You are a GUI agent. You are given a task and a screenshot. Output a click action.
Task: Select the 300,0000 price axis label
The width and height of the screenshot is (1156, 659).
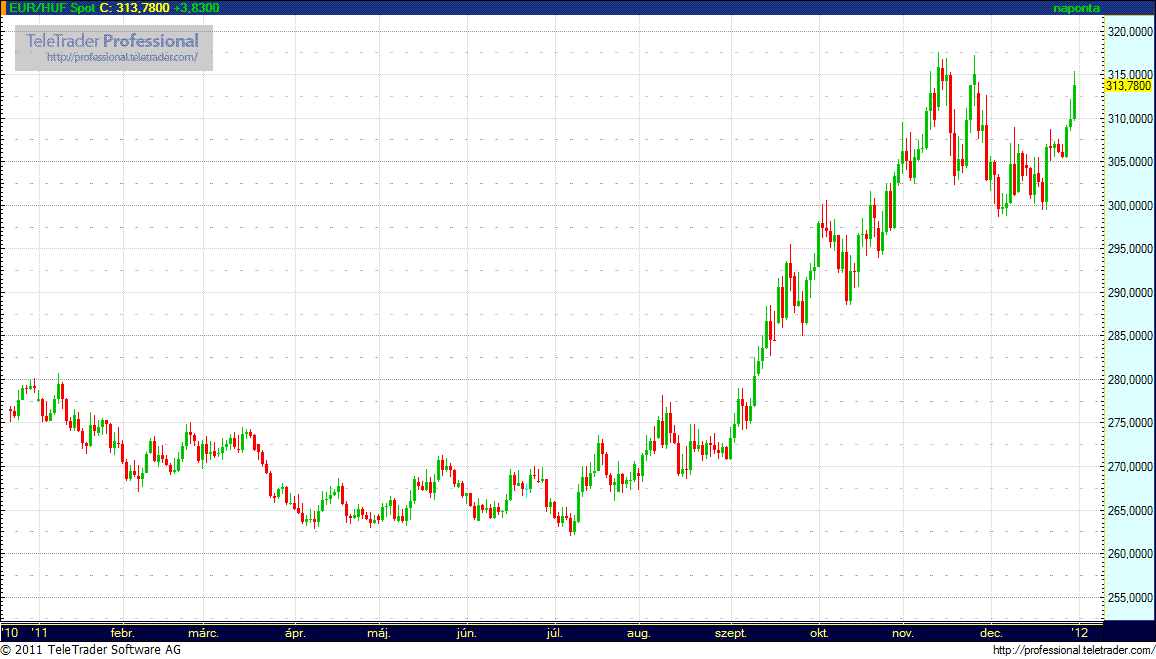[x=1129, y=206]
